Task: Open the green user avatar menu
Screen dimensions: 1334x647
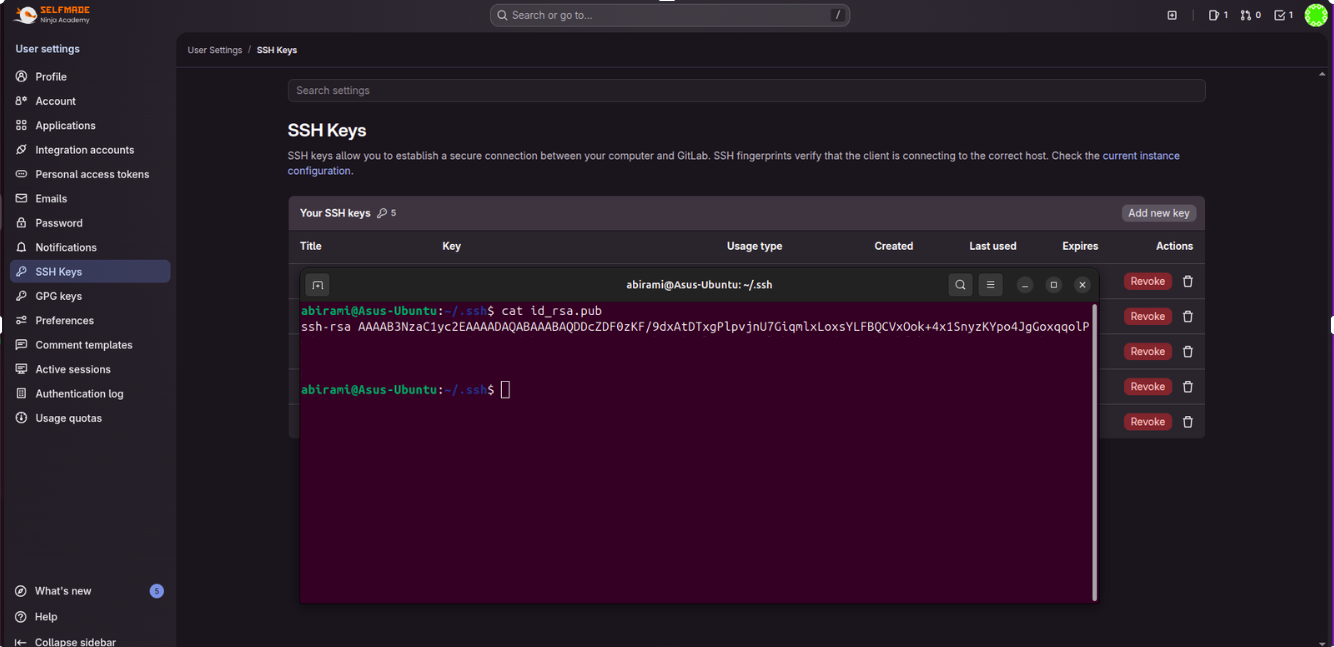Action: pos(1315,15)
